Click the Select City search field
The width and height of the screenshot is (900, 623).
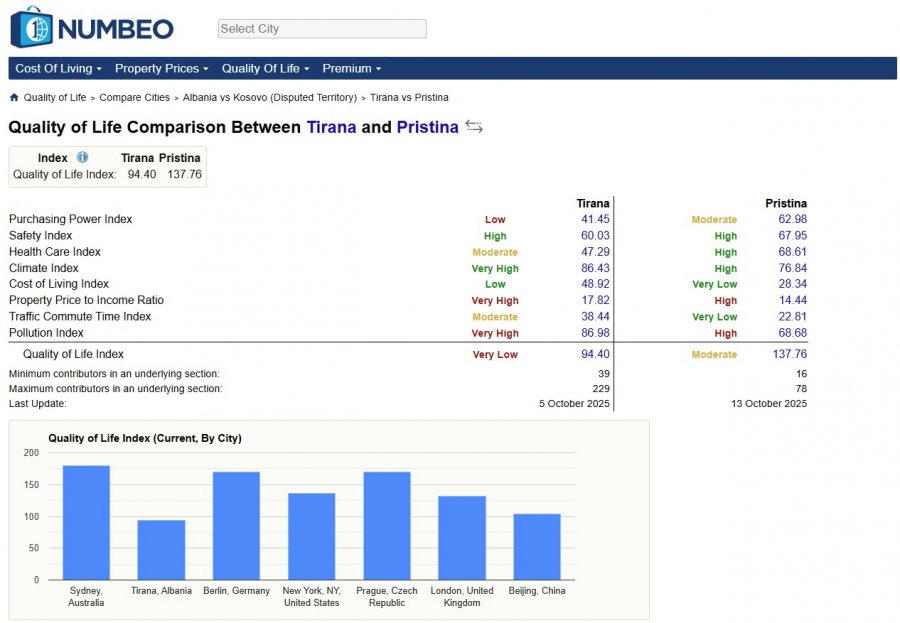pos(322,29)
